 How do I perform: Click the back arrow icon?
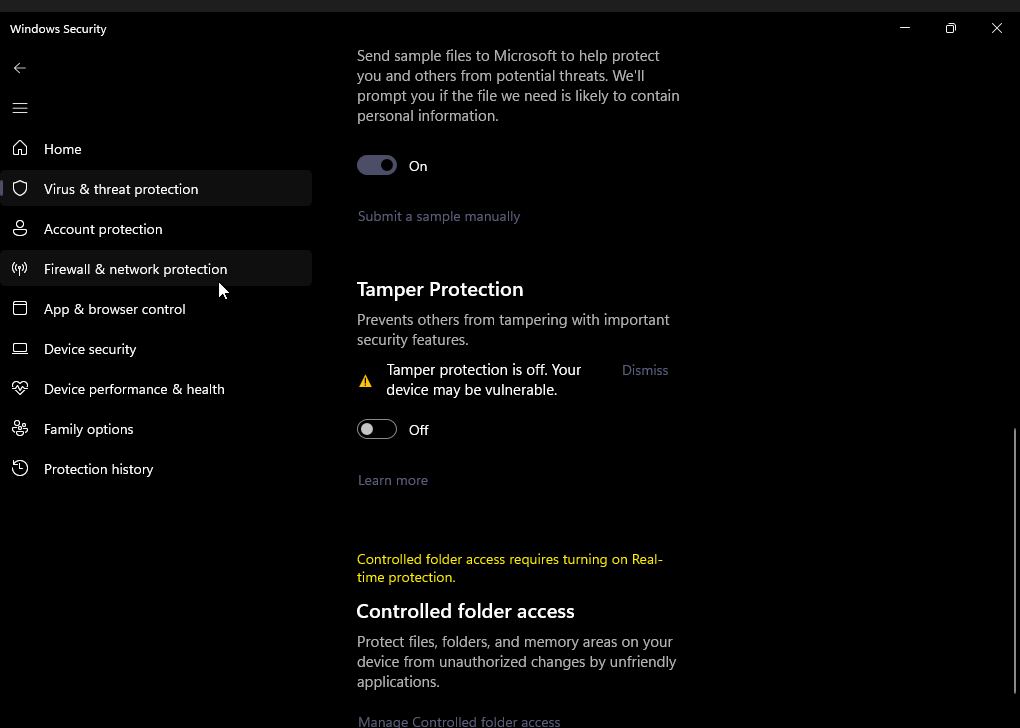(20, 68)
